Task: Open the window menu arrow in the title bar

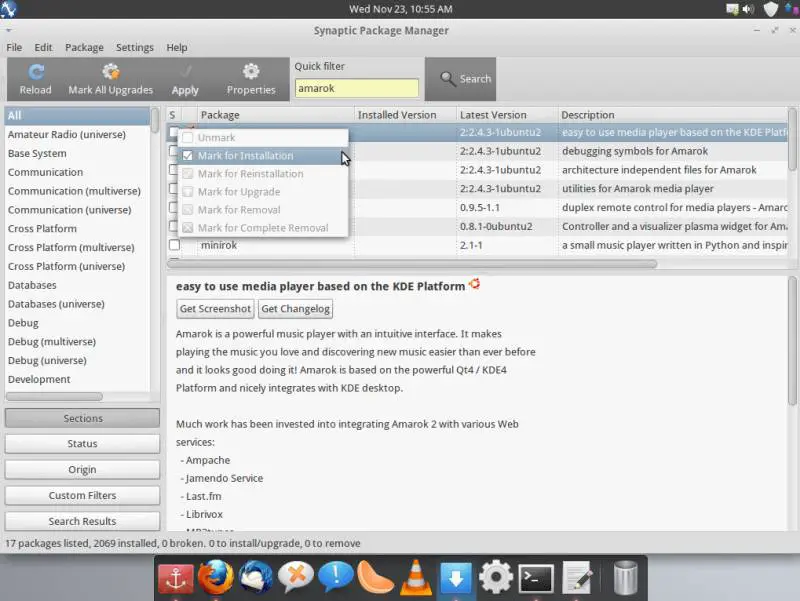Action: (x=9, y=31)
